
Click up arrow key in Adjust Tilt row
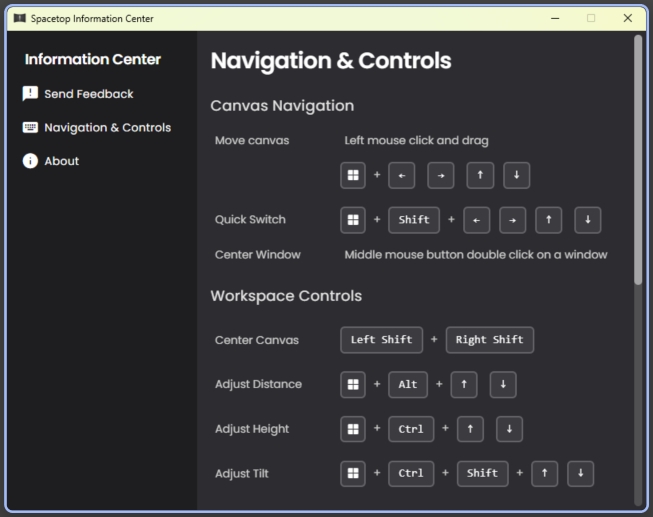[544, 474]
